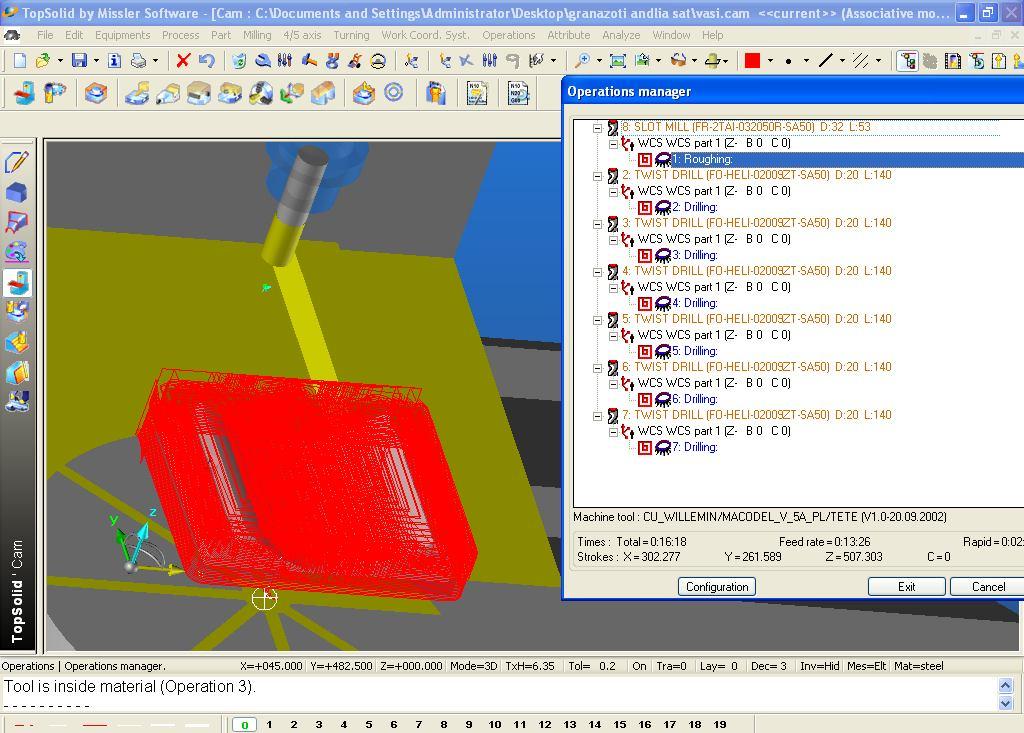Open the Work Coord. Syst. menu
The width and height of the screenshot is (1024, 733).
pos(425,35)
